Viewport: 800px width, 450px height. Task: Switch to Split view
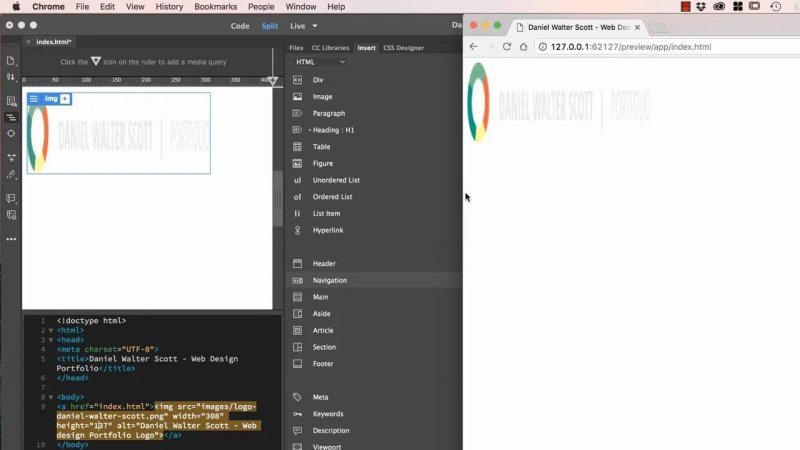[x=269, y=26]
